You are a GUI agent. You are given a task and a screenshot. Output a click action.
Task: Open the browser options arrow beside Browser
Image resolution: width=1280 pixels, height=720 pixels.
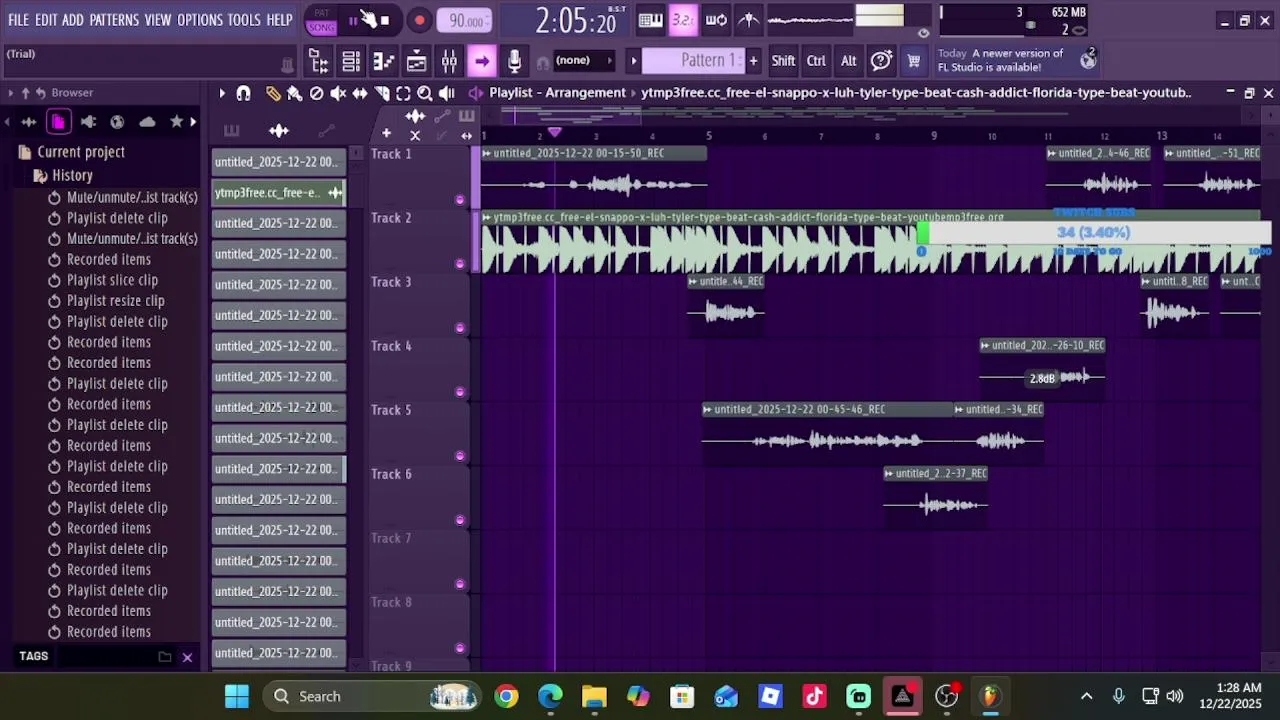pos(10,93)
